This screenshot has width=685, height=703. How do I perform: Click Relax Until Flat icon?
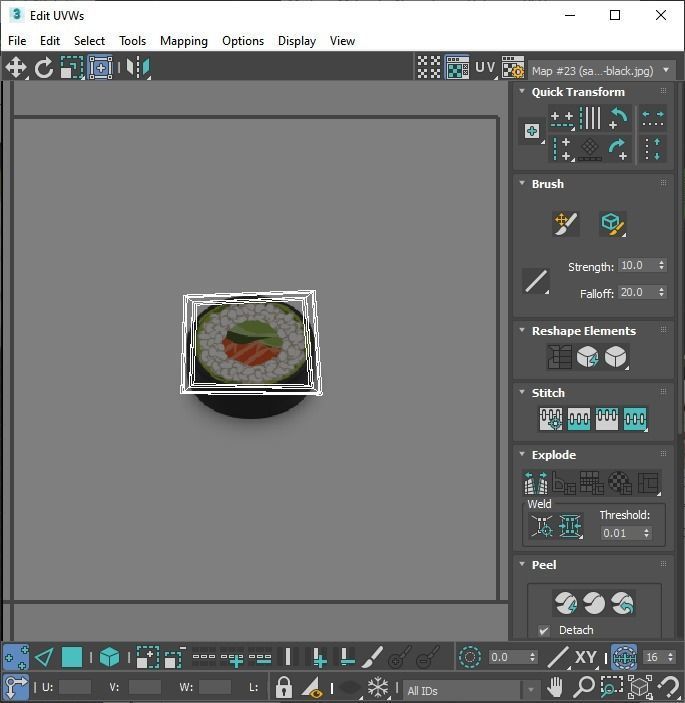587,357
